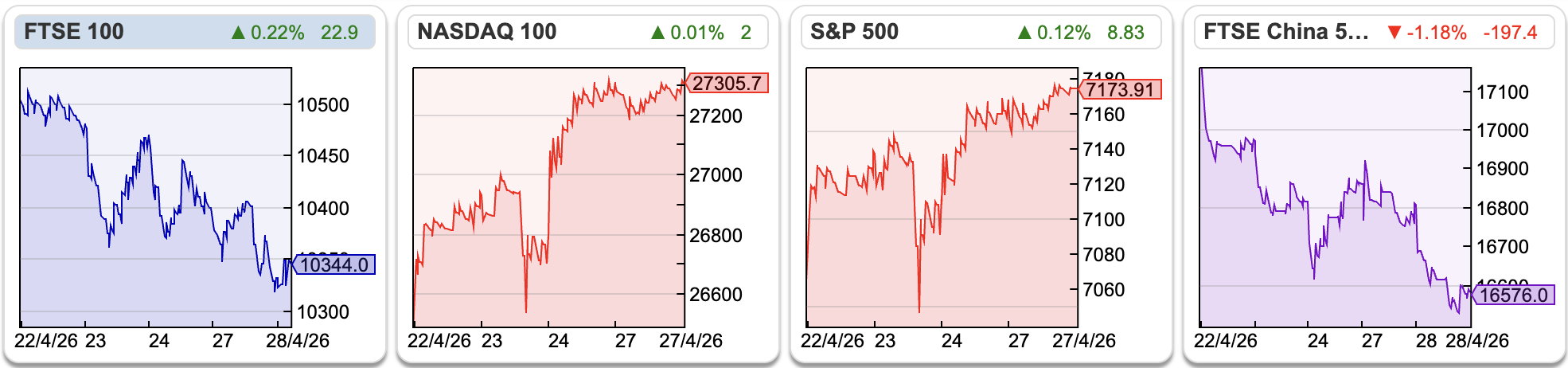1568x368 pixels.
Task: Click the FTSE 100 0.22% change value
Action: coord(277,33)
